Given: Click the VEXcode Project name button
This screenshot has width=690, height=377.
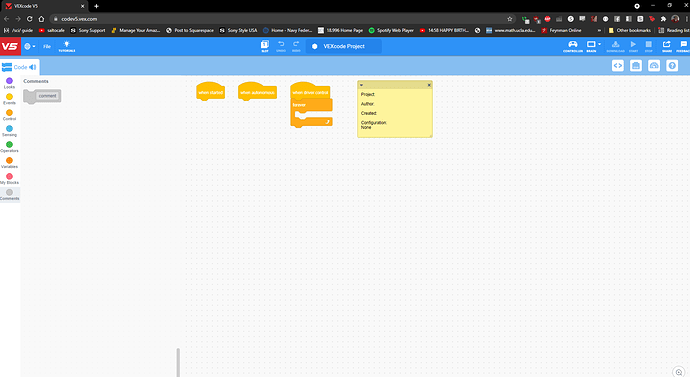Looking at the screenshot, I should click(344, 46).
